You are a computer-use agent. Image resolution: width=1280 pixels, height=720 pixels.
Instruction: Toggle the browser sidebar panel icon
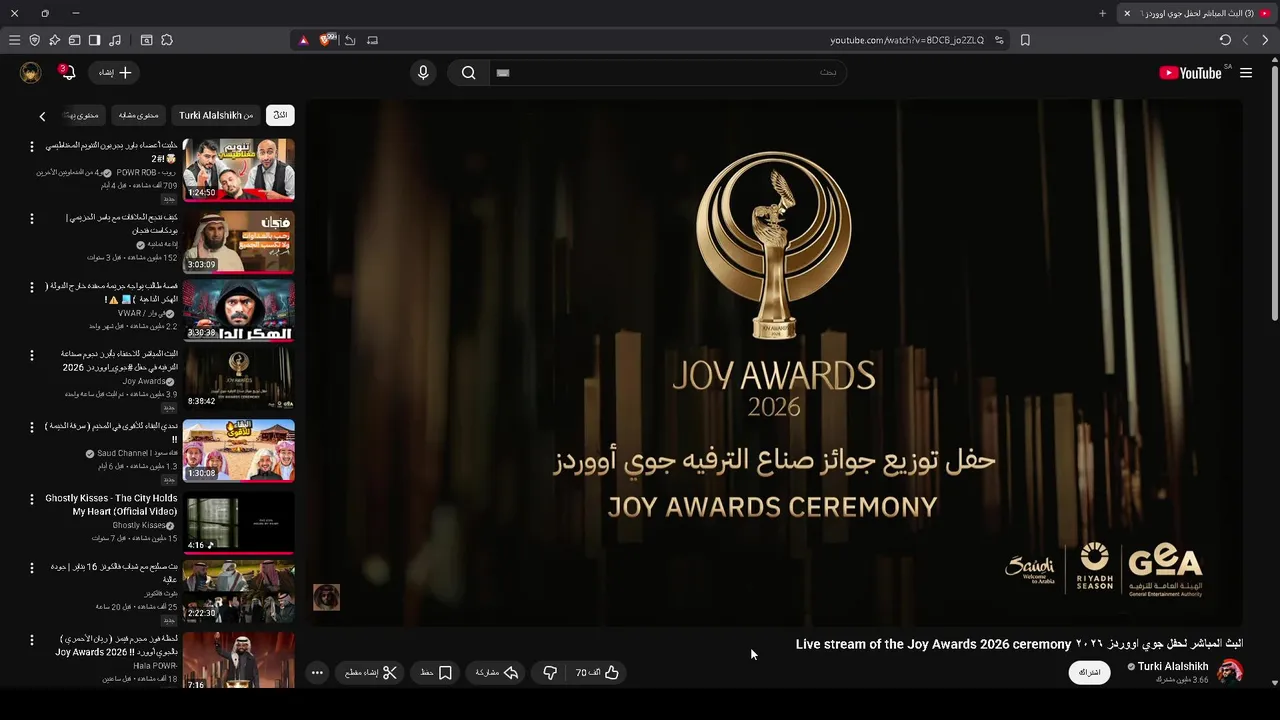coord(94,40)
